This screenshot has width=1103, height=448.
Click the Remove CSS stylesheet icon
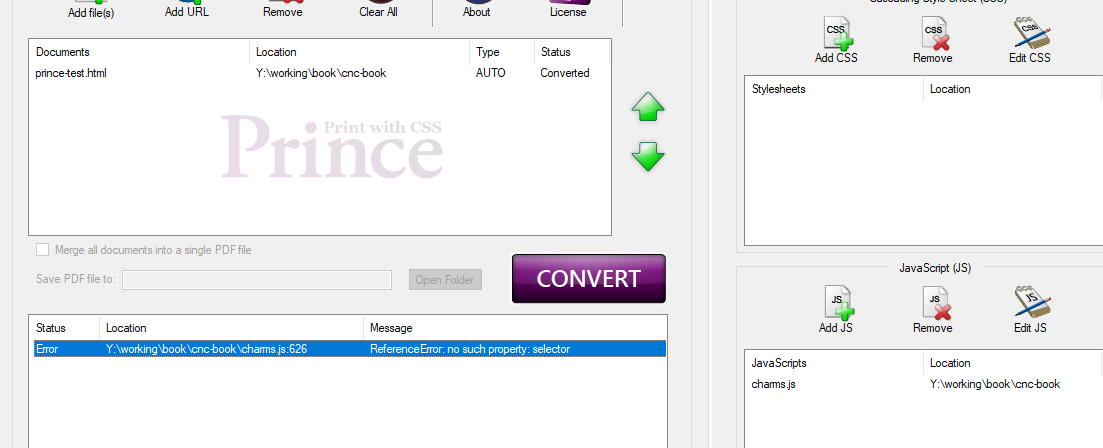[932, 38]
